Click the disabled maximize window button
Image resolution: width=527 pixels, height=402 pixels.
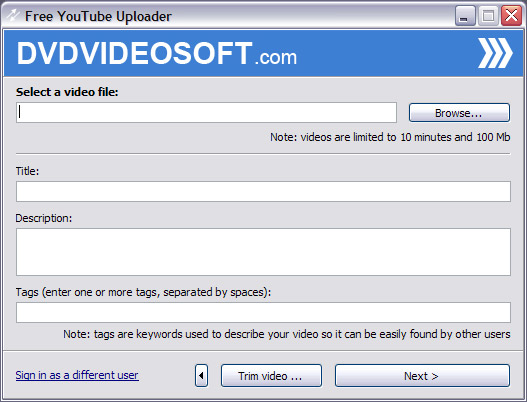pyautogui.click(x=488, y=15)
